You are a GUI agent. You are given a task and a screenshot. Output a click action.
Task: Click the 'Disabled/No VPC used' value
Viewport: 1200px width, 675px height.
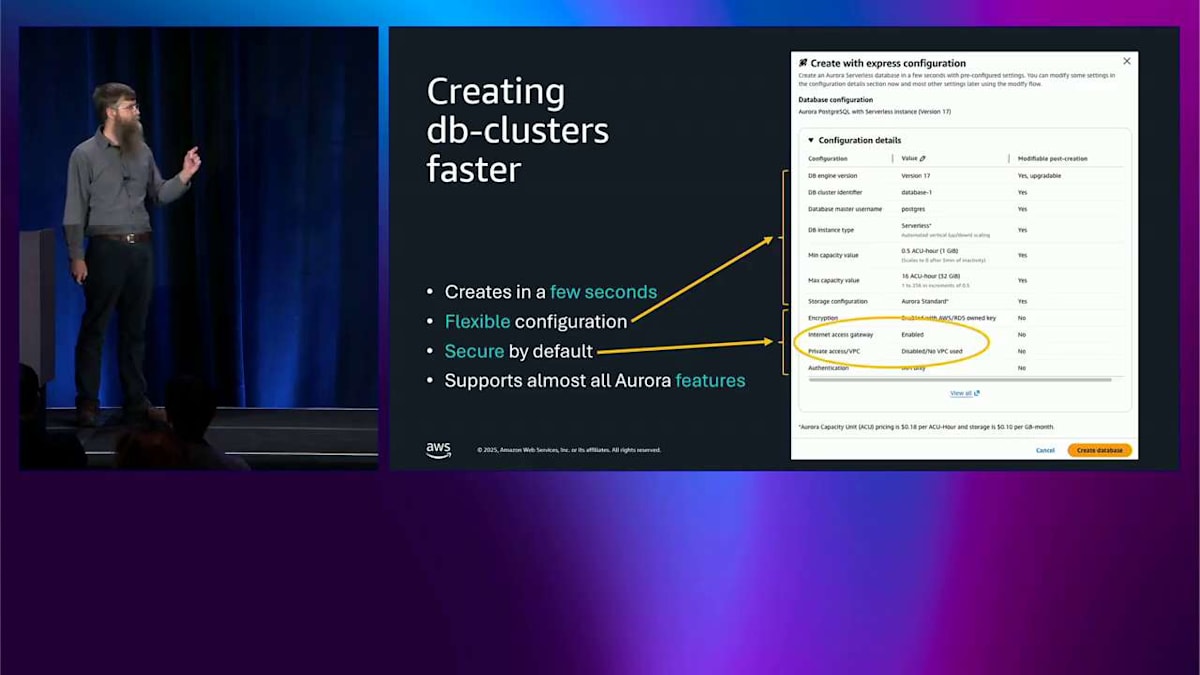click(x=932, y=352)
